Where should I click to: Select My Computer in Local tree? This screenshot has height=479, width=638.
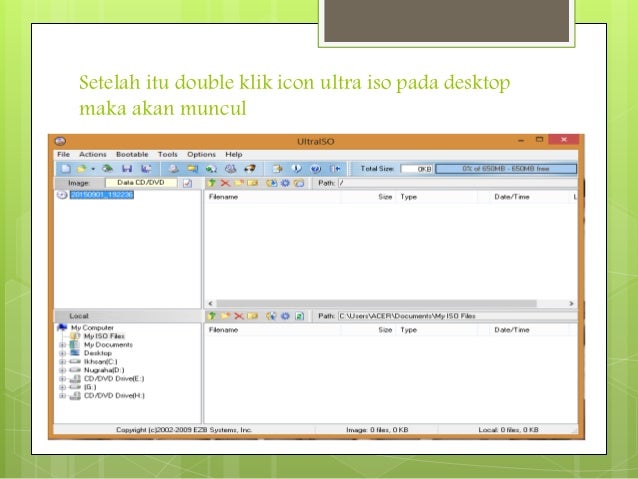click(x=92, y=328)
